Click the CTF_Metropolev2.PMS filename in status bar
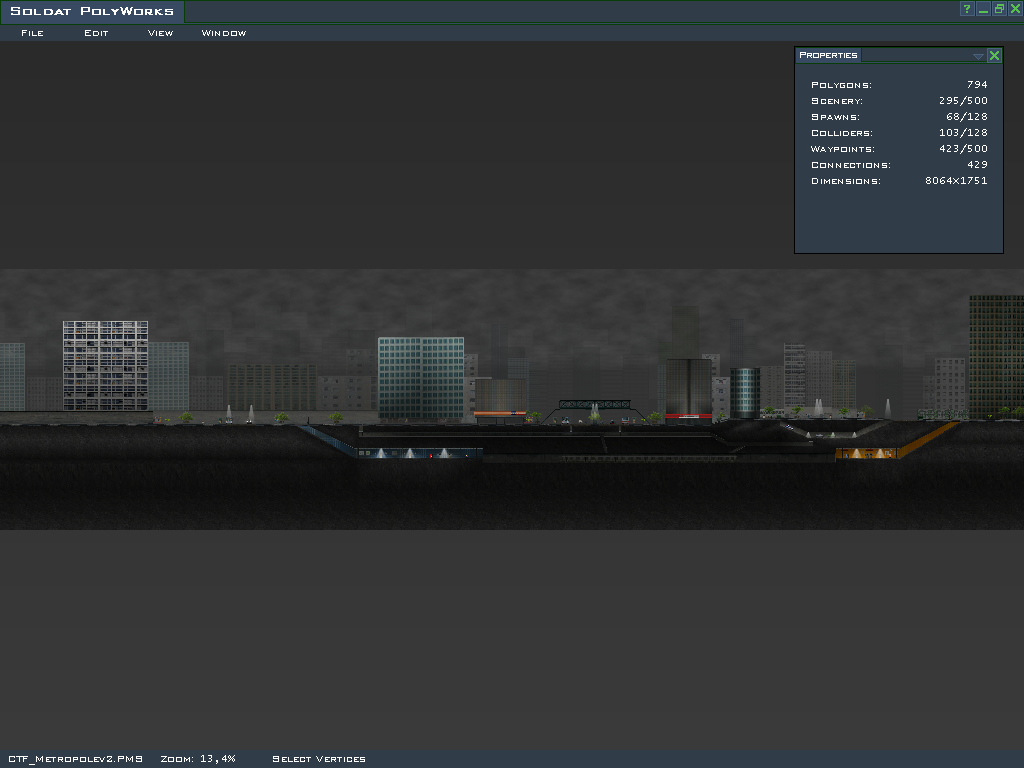The height and width of the screenshot is (768, 1024). coord(75,759)
